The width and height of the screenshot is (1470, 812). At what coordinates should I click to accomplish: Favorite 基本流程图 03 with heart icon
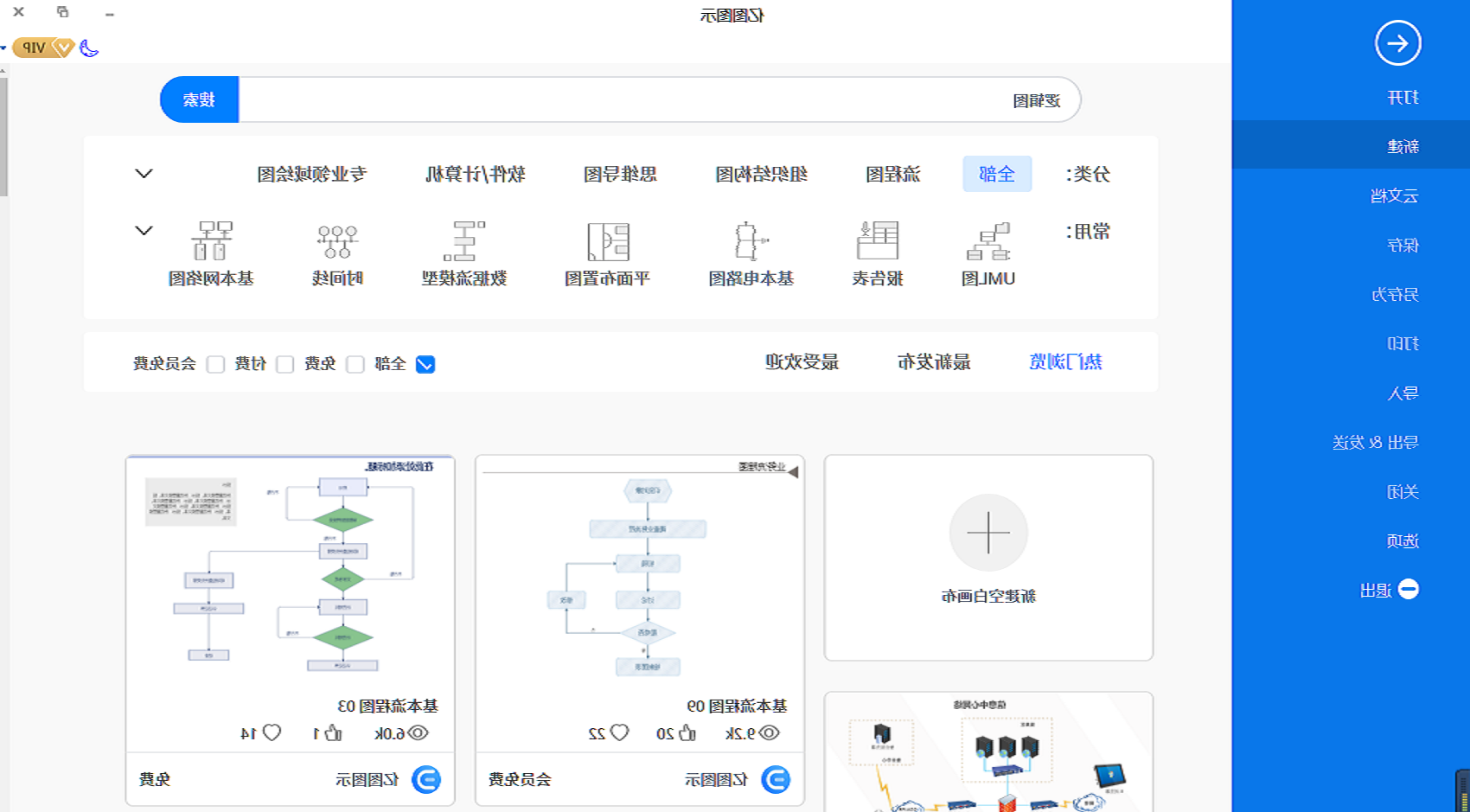click(x=272, y=733)
